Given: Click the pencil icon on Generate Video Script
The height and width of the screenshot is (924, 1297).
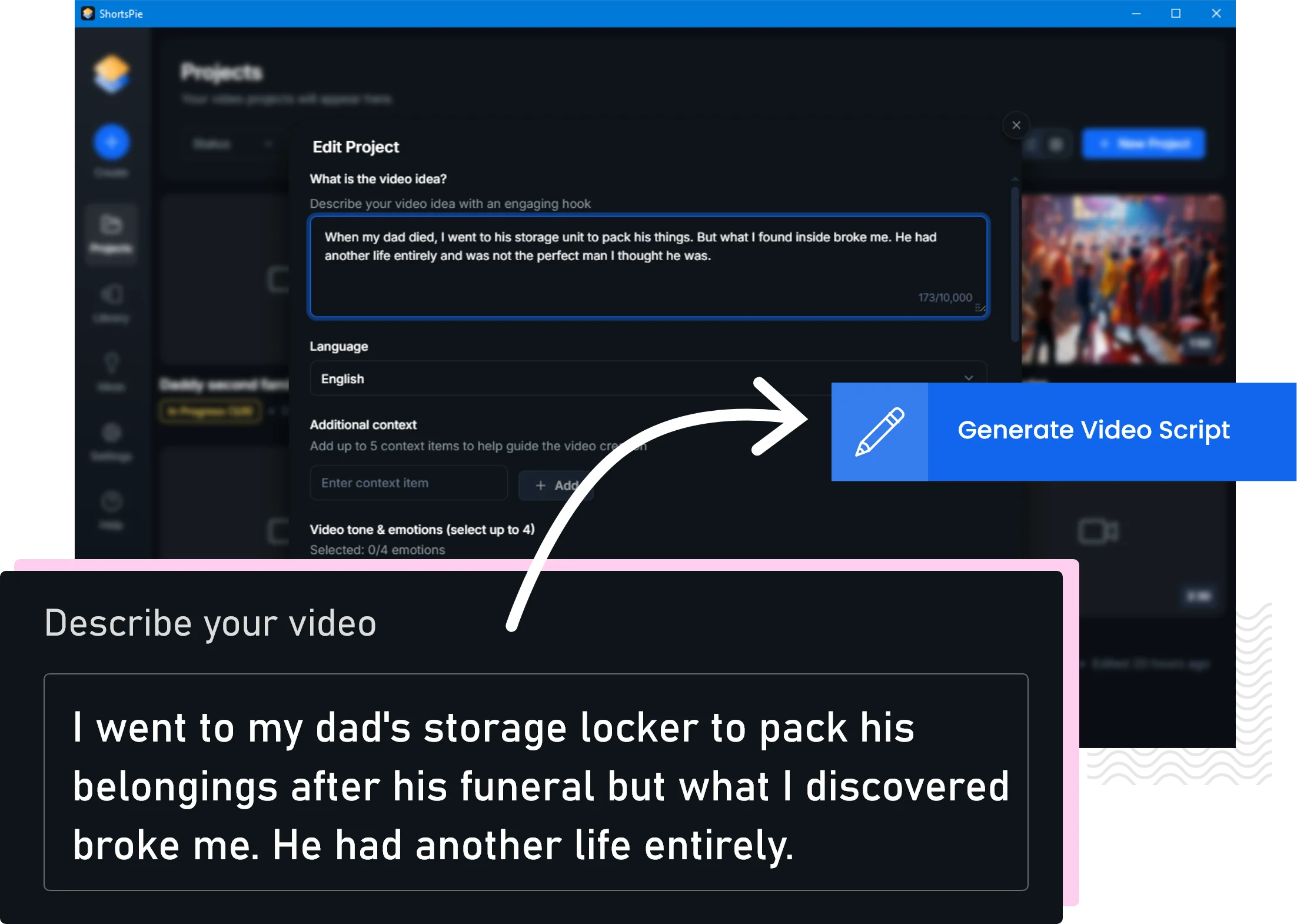Looking at the screenshot, I should (879, 431).
